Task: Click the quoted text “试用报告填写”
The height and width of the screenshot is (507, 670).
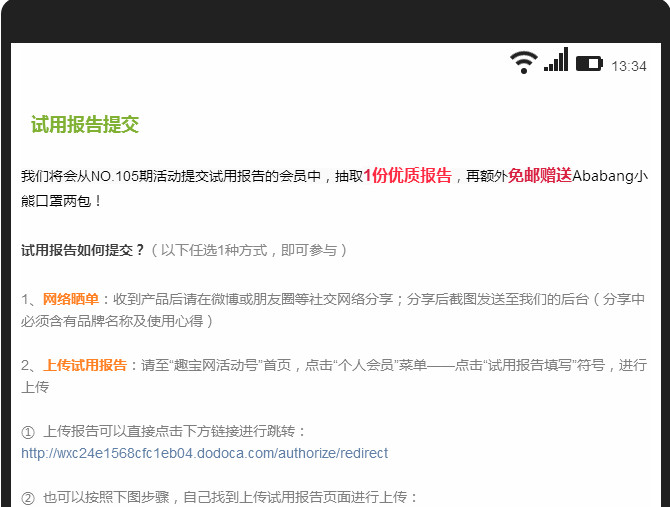Action: pyautogui.click(x=530, y=365)
